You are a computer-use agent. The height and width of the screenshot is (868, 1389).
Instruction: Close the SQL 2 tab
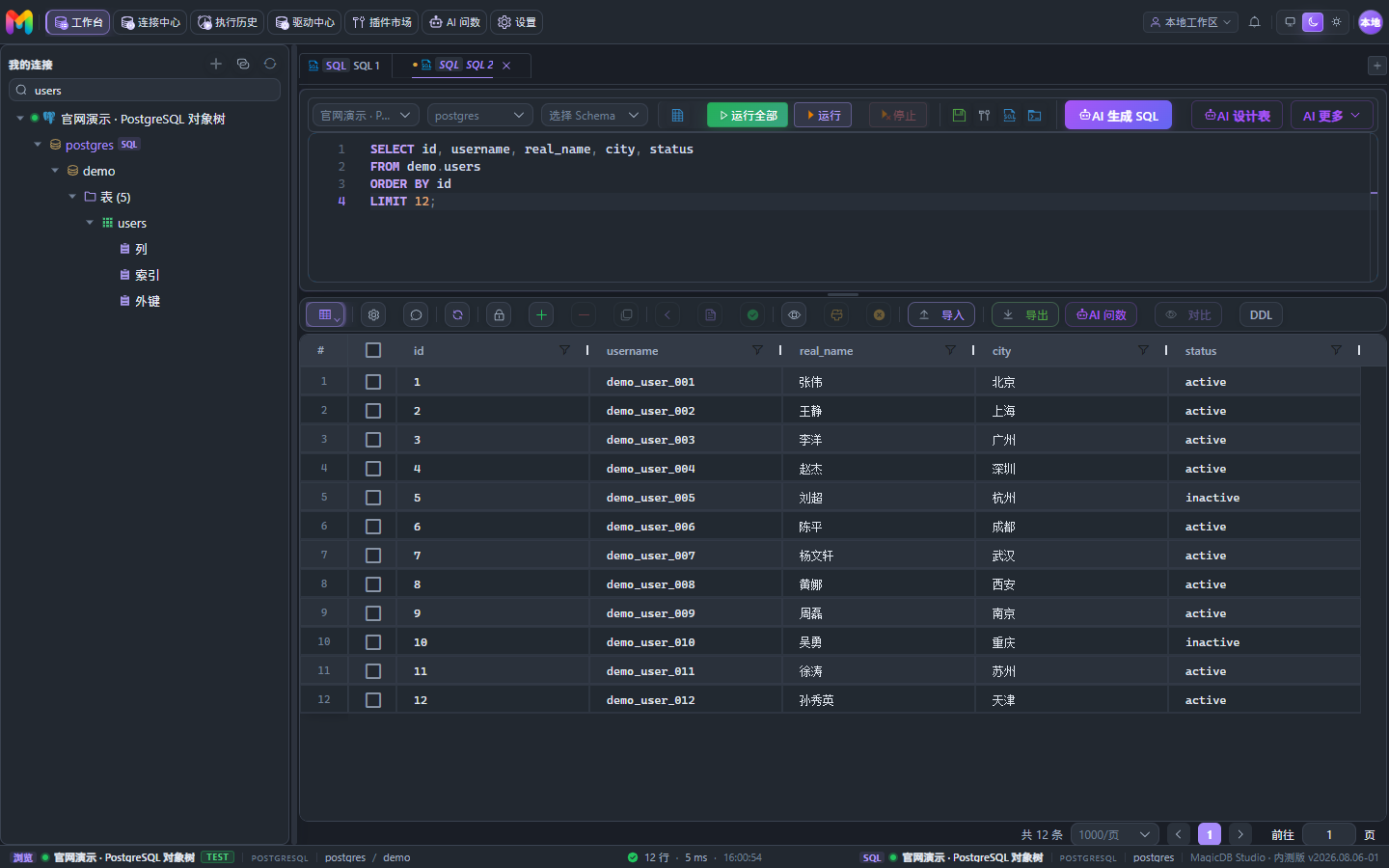coord(506,66)
